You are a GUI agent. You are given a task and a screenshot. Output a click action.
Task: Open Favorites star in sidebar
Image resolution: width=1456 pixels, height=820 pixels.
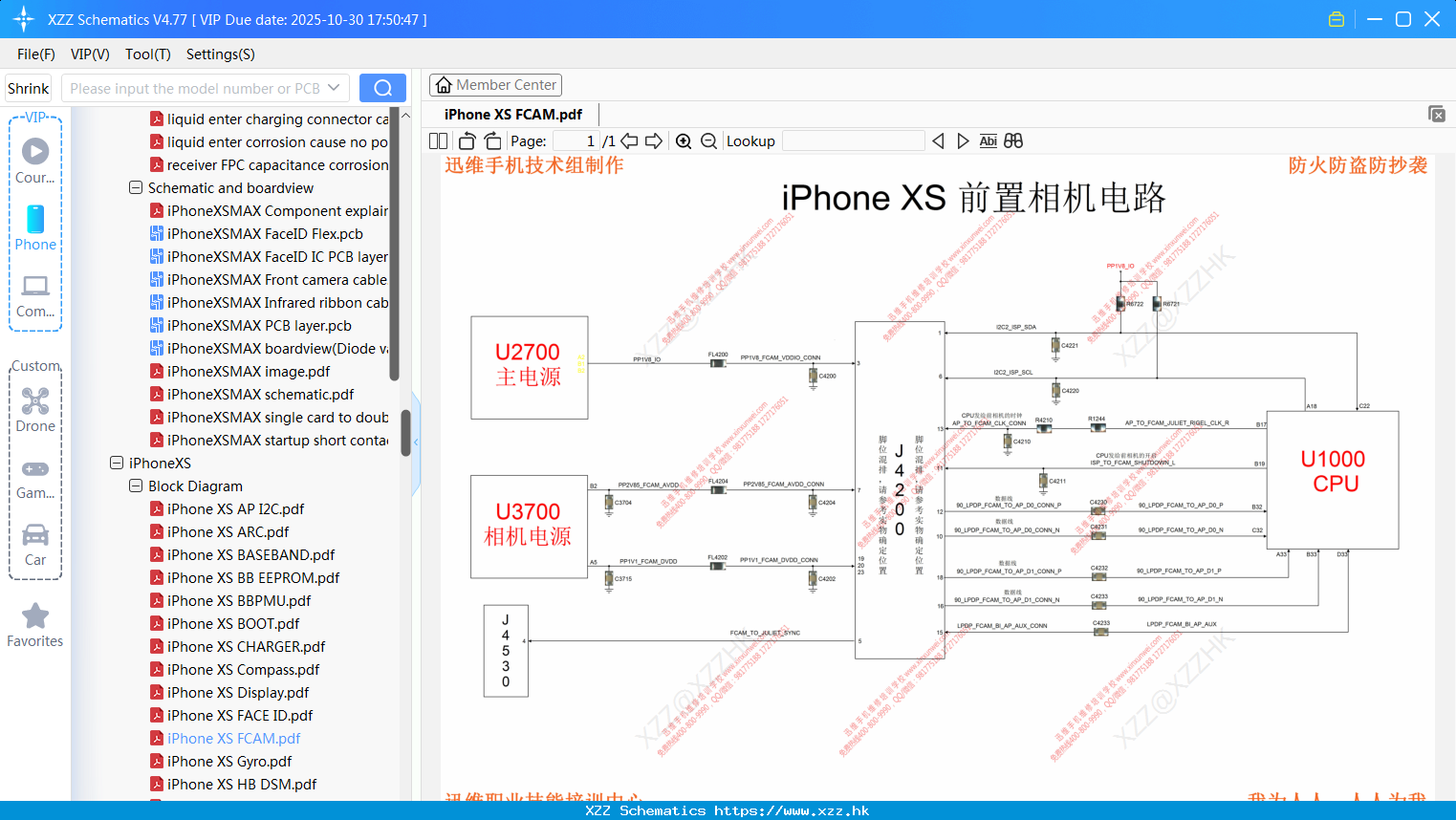click(35, 625)
